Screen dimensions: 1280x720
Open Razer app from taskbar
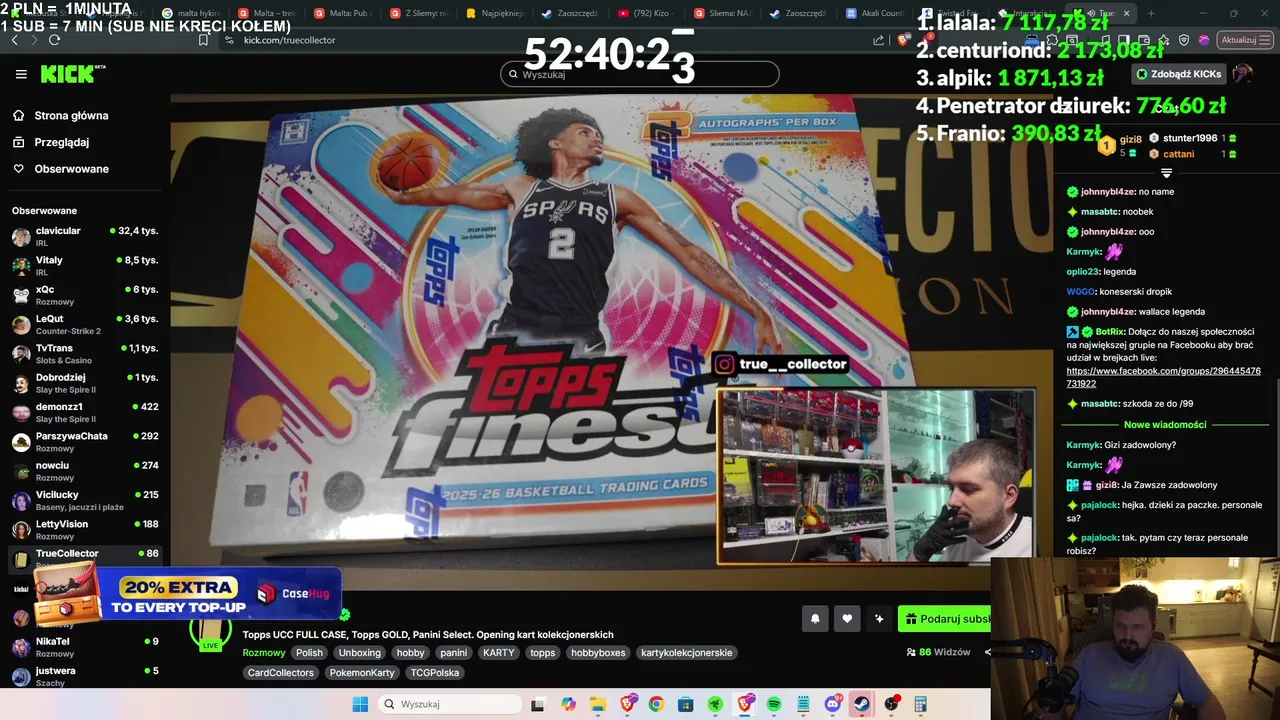715,704
